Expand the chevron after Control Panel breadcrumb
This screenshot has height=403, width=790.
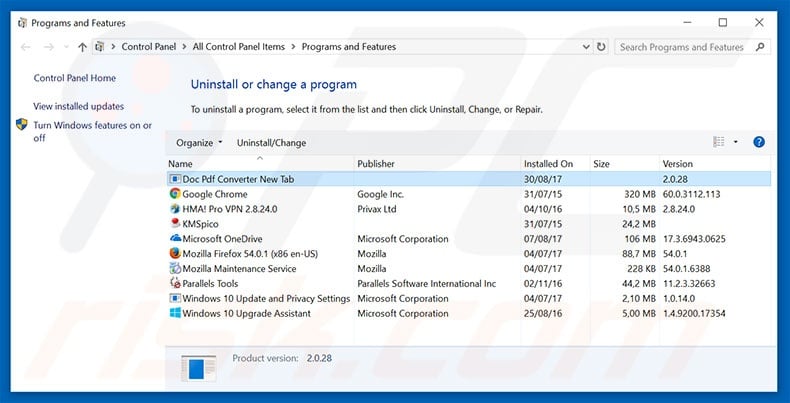point(184,47)
